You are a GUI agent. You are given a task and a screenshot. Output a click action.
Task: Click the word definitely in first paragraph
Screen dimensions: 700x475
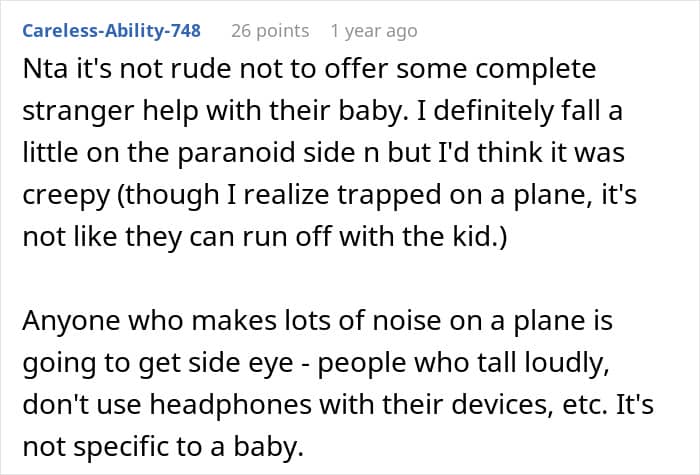tap(493, 111)
